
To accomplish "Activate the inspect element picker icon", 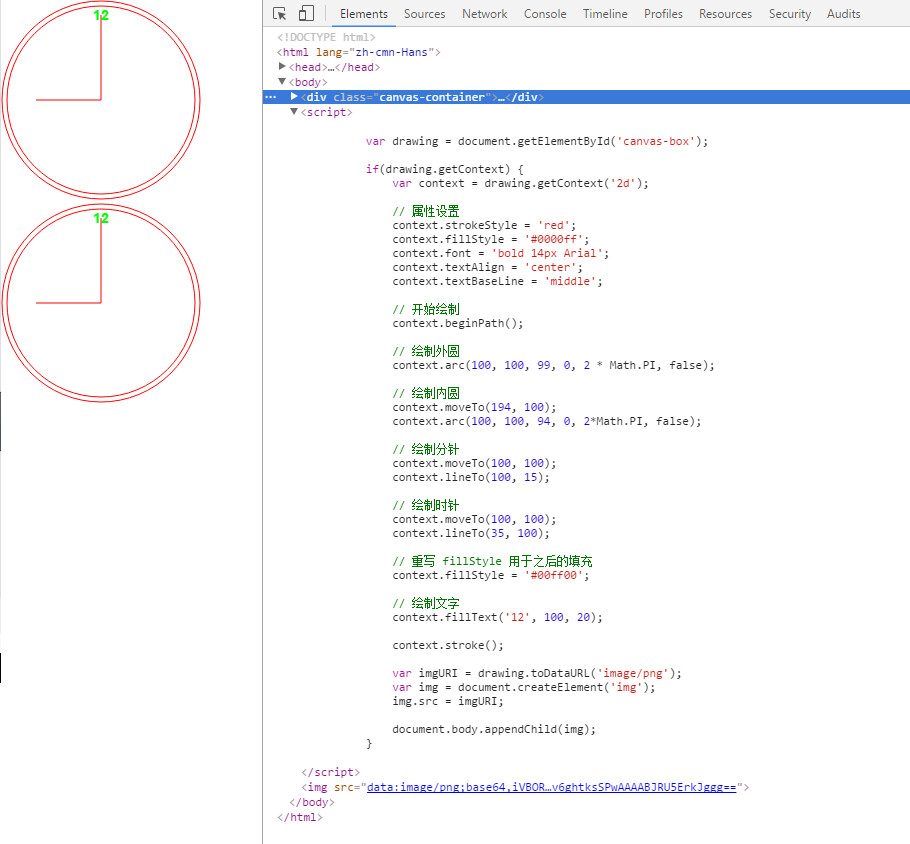I will (280, 14).
